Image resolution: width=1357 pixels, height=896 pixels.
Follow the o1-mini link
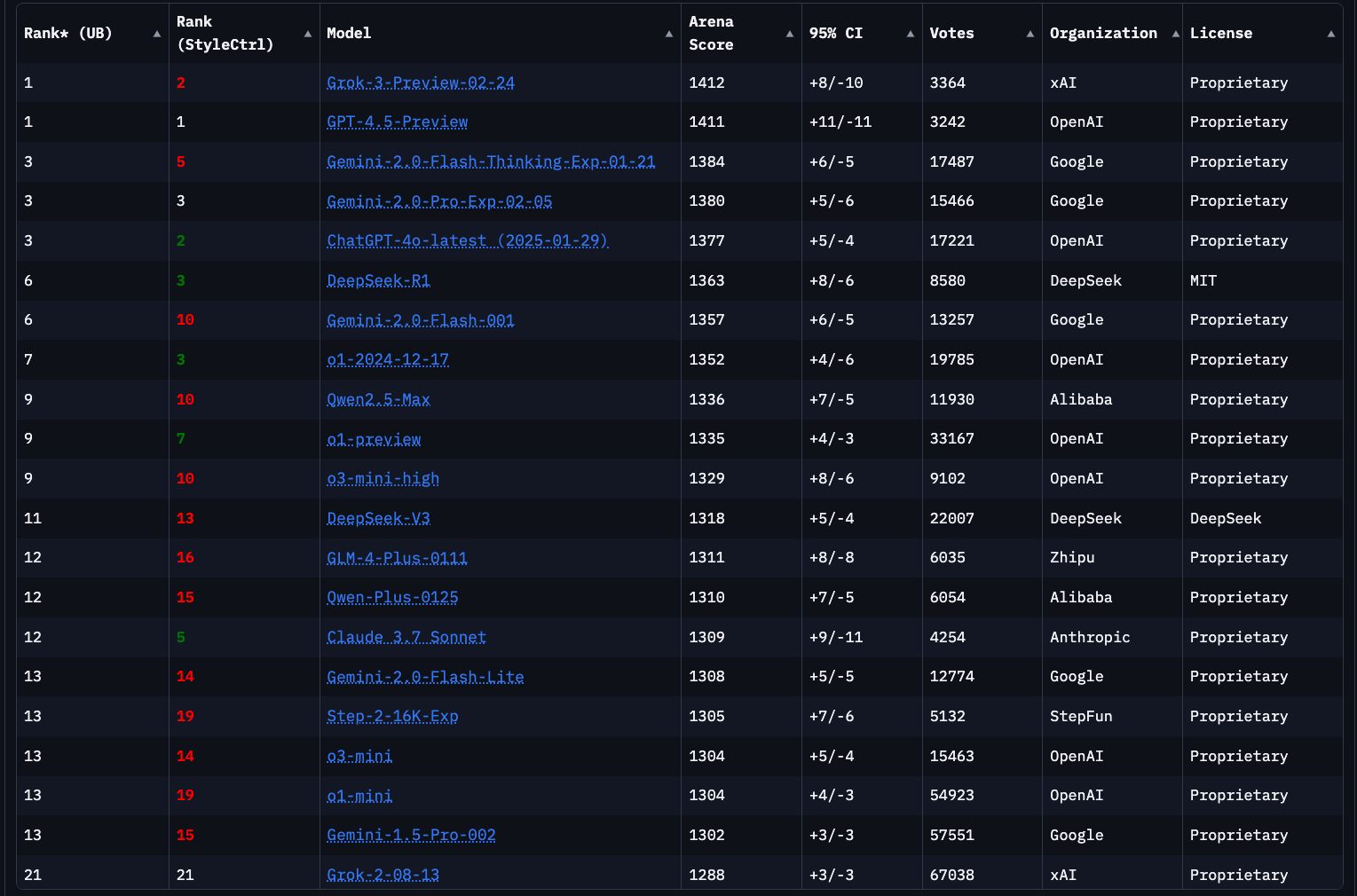pos(359,795)
